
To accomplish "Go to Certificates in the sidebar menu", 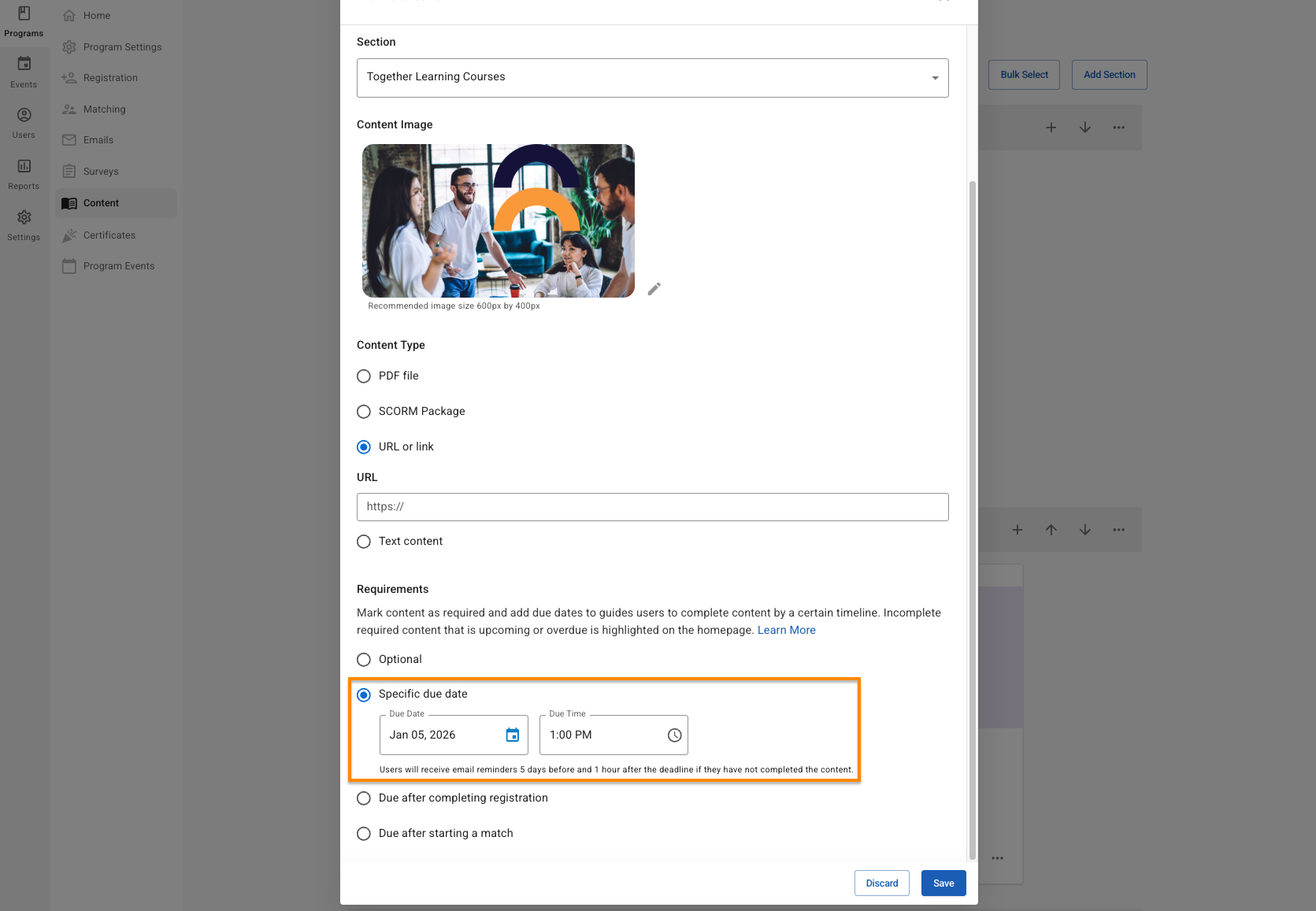I will (x=109, y=235).
